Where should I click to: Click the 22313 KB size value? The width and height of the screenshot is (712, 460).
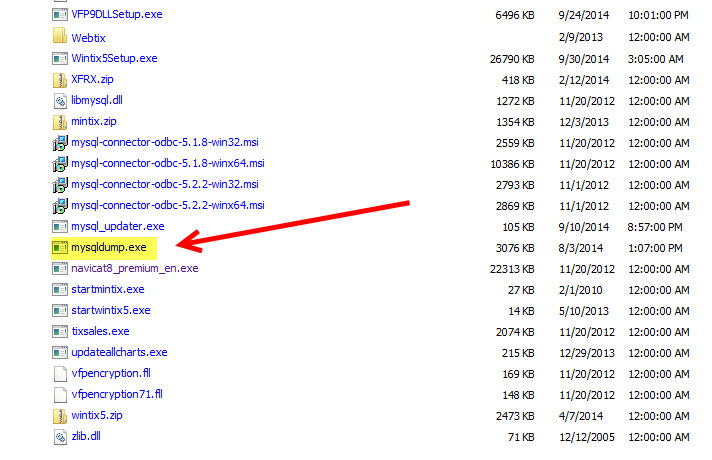click(512, 269)
